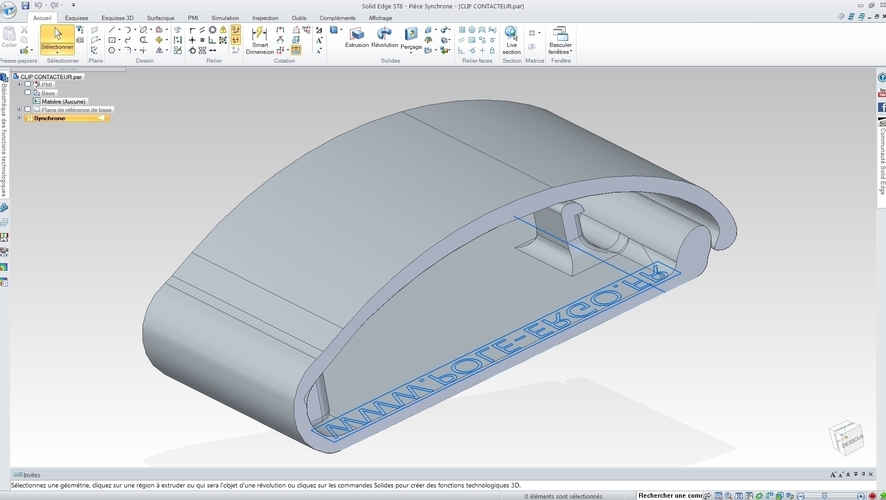Click the Cut scissors icon
Image resolution: width=886 pixels, height=500 pixels.
click(x=24, y=30)
